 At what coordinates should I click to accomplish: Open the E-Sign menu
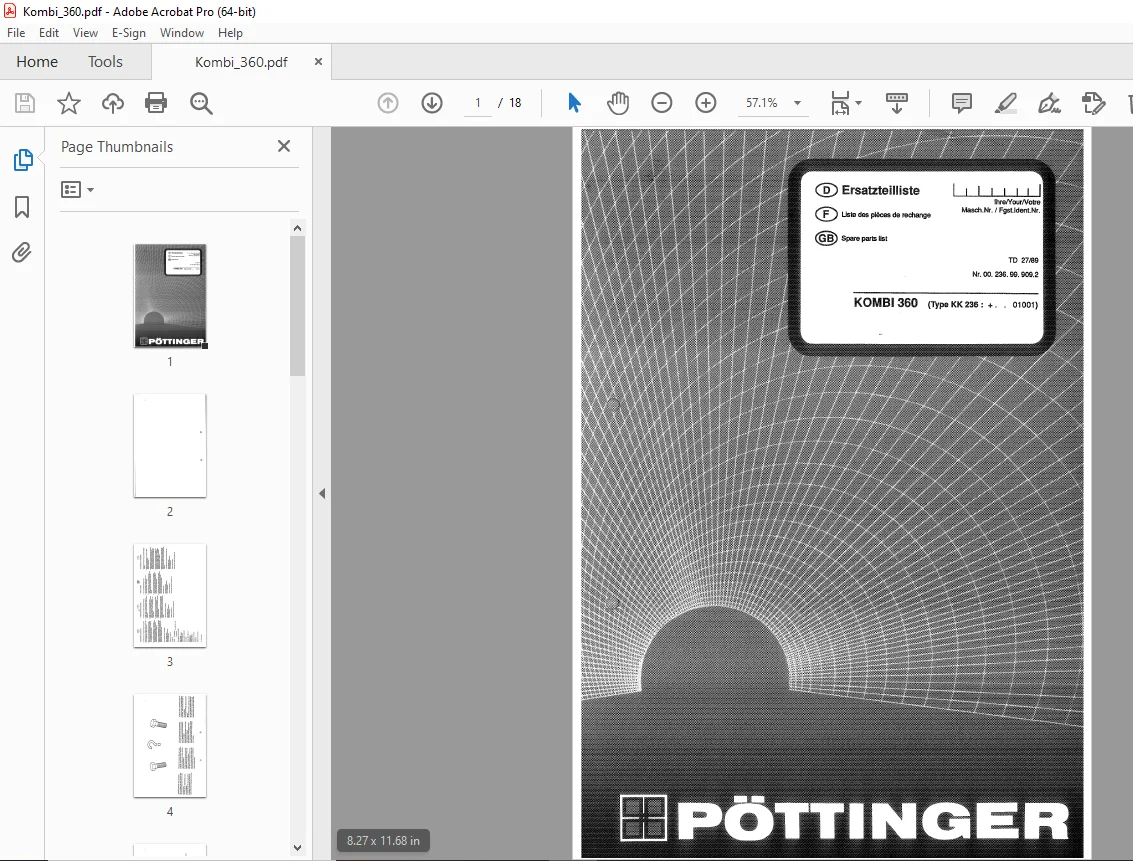(129, 33)
